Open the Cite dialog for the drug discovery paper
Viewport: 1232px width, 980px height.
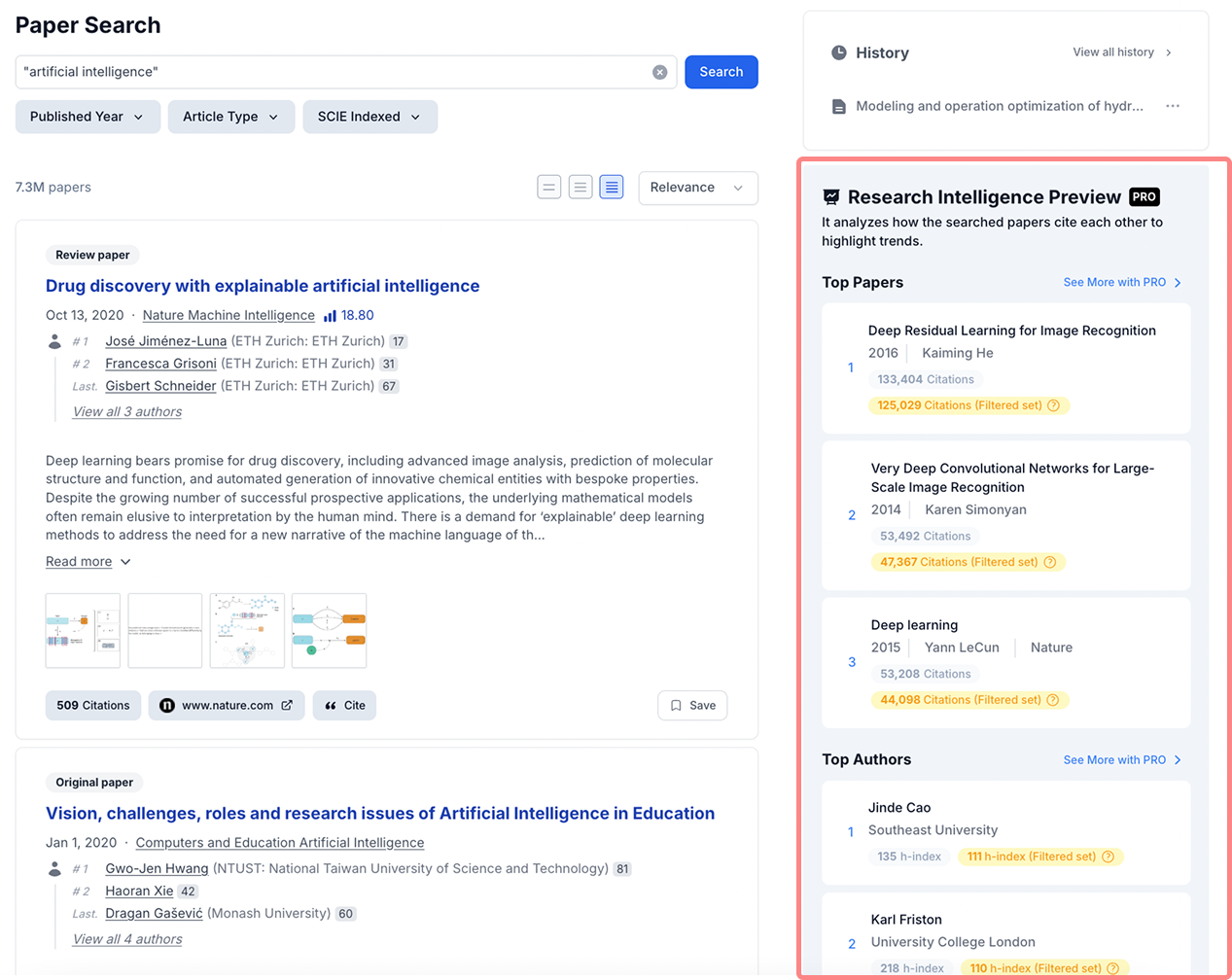click(344, 705)
